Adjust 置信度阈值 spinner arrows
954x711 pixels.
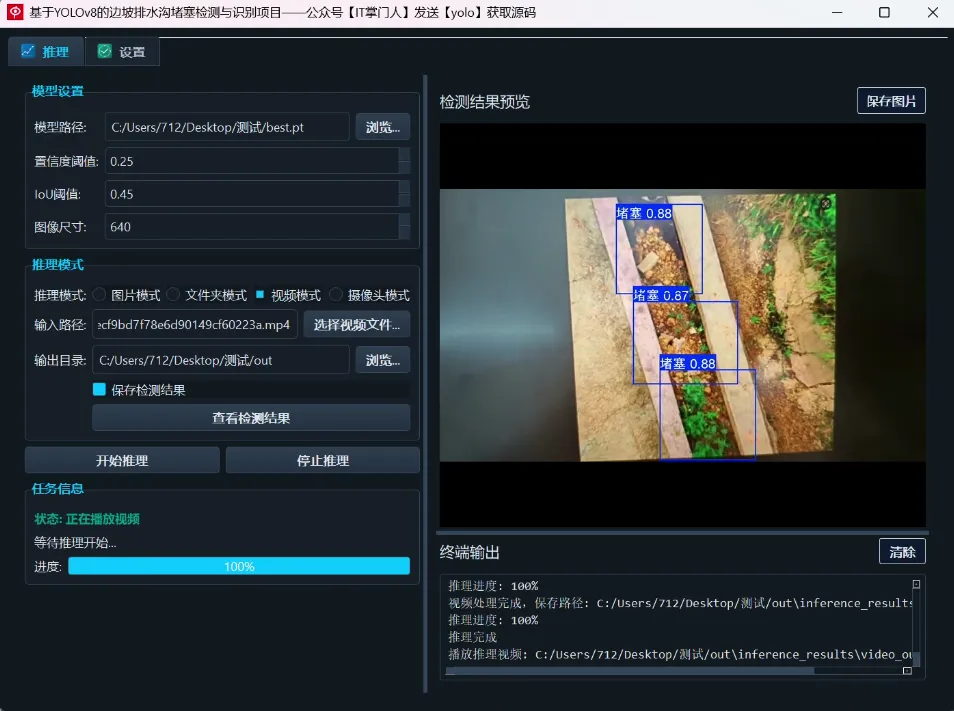tap(405, 161)
